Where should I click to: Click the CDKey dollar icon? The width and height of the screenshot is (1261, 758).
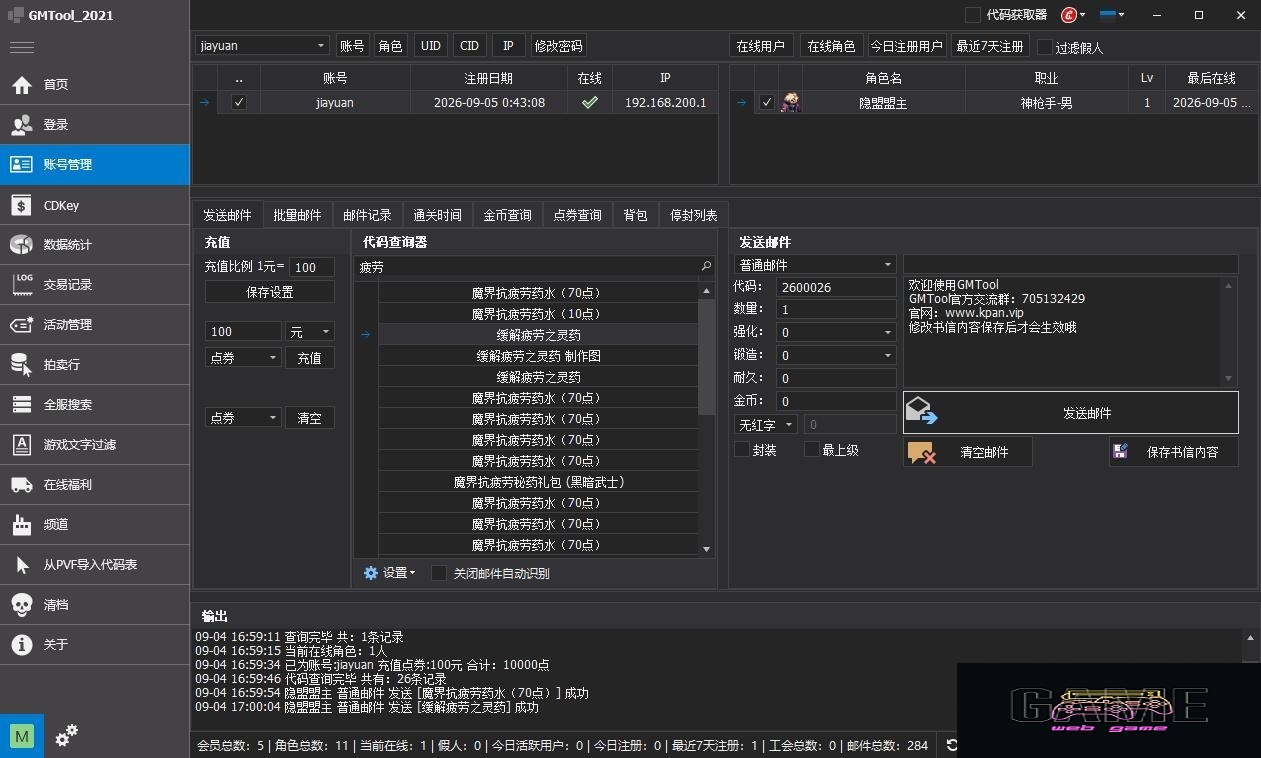[x=22, y=205]
